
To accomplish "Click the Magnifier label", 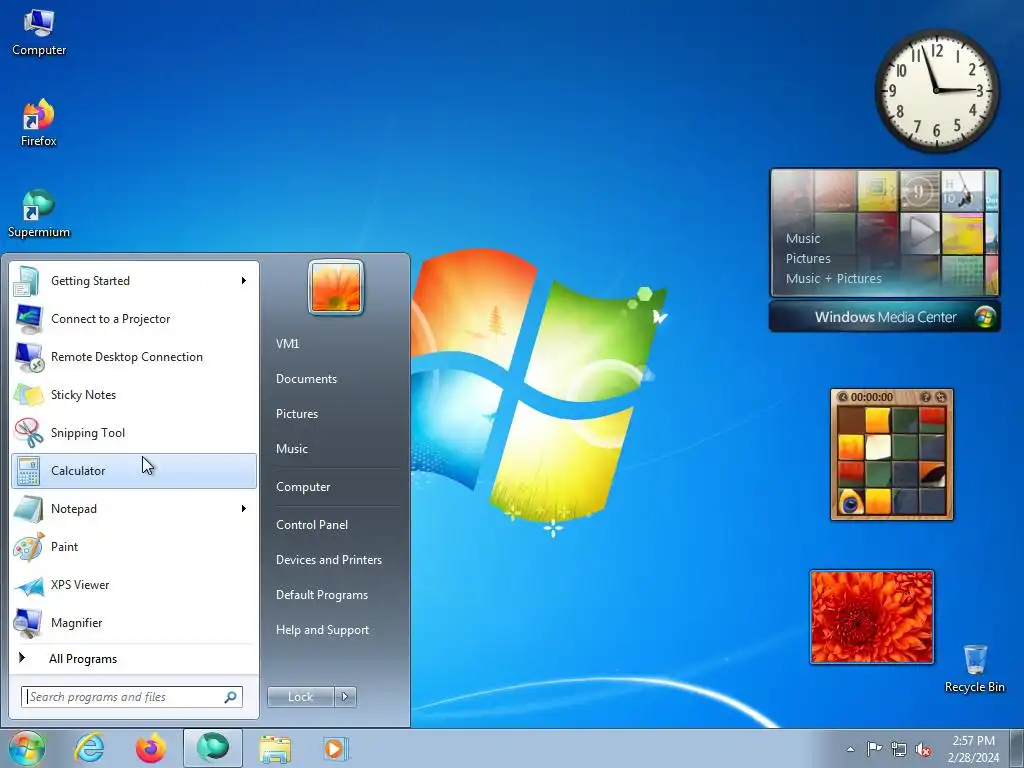I will [76, 623].
